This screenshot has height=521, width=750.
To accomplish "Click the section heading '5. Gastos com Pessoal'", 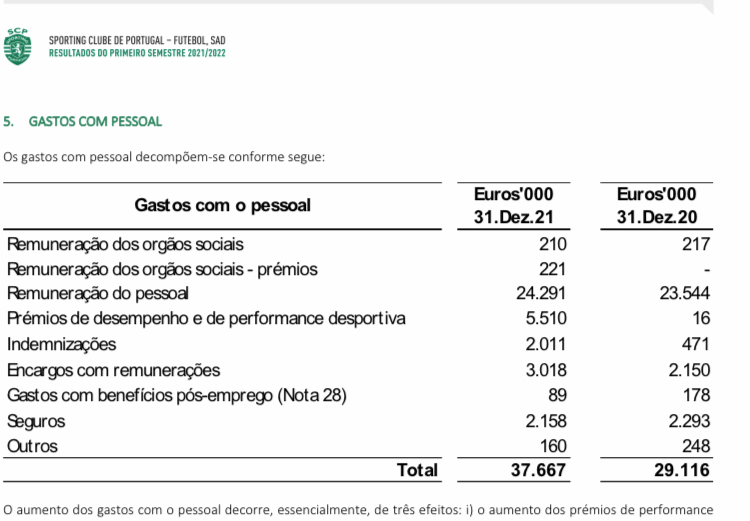I will (x=83, y=122).
